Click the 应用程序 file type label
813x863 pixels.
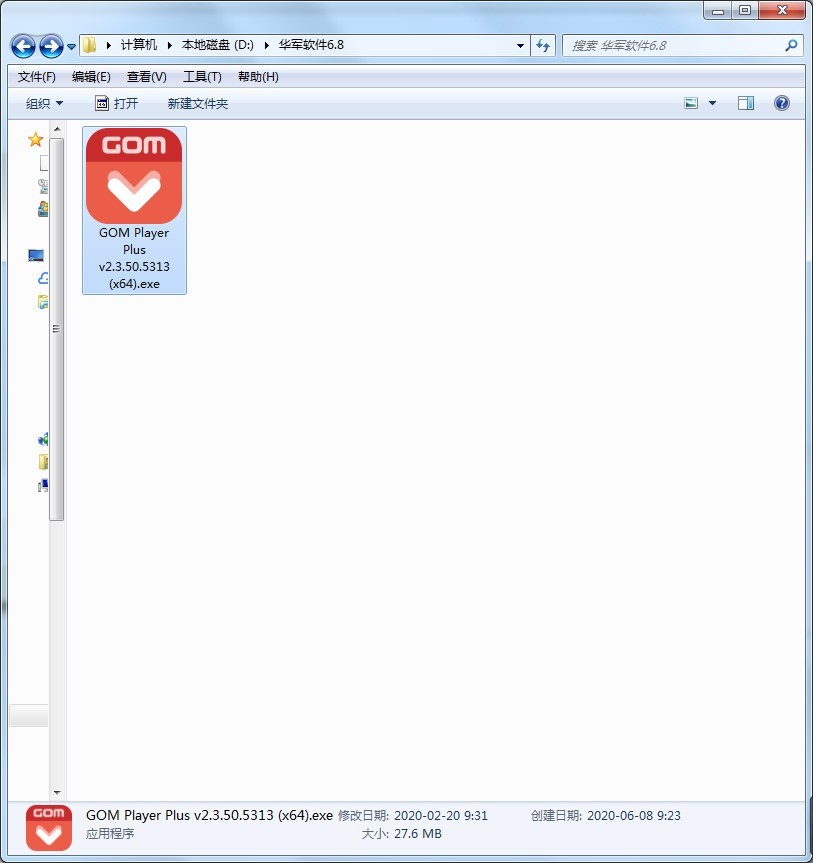110,834
